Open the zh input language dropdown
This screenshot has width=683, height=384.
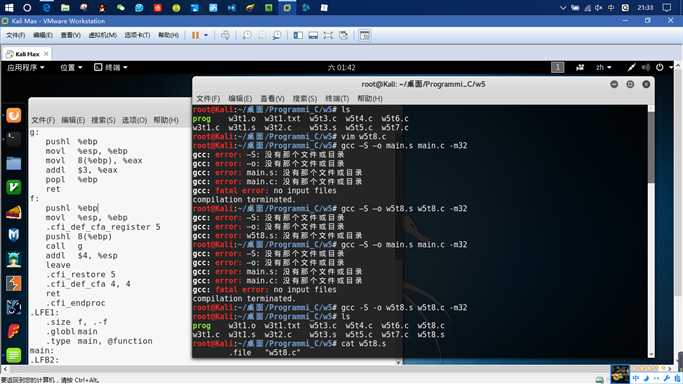(604, 67)
